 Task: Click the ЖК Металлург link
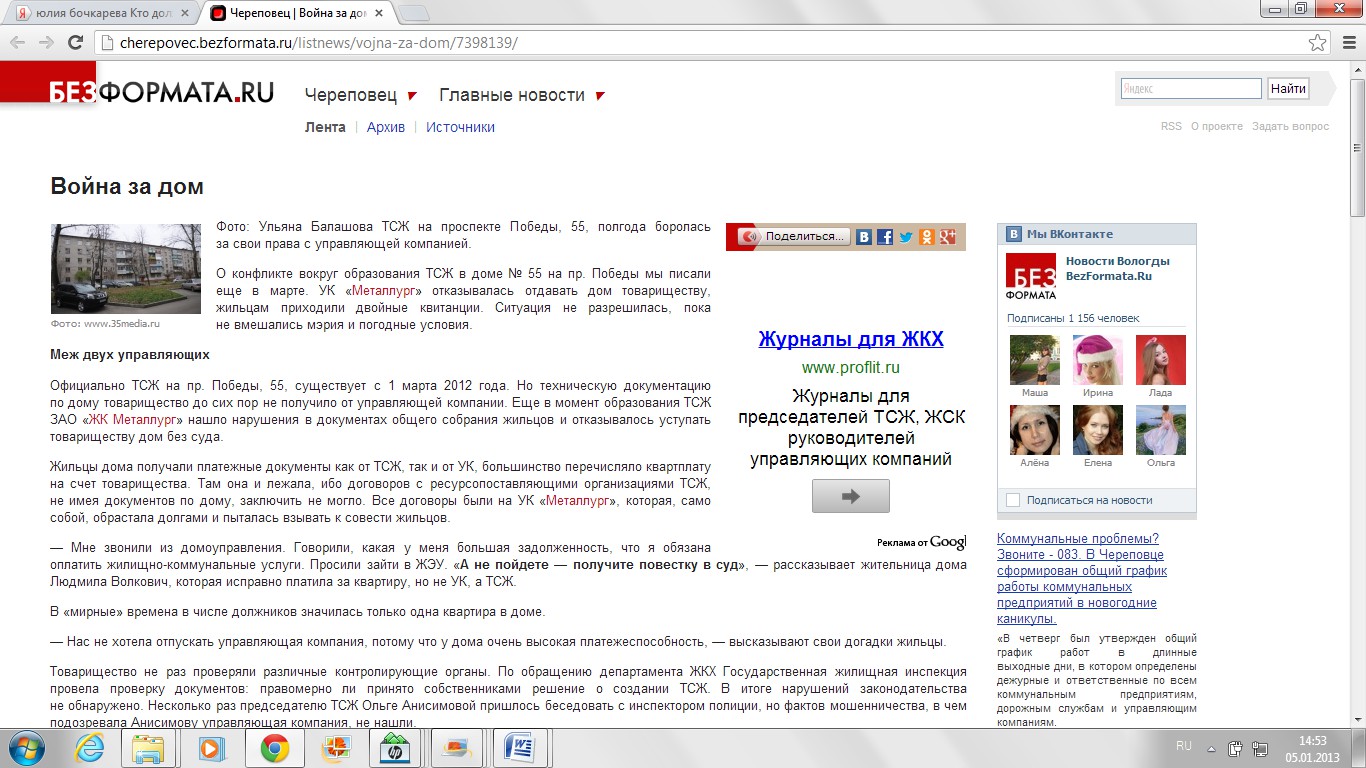pos(132,420)
